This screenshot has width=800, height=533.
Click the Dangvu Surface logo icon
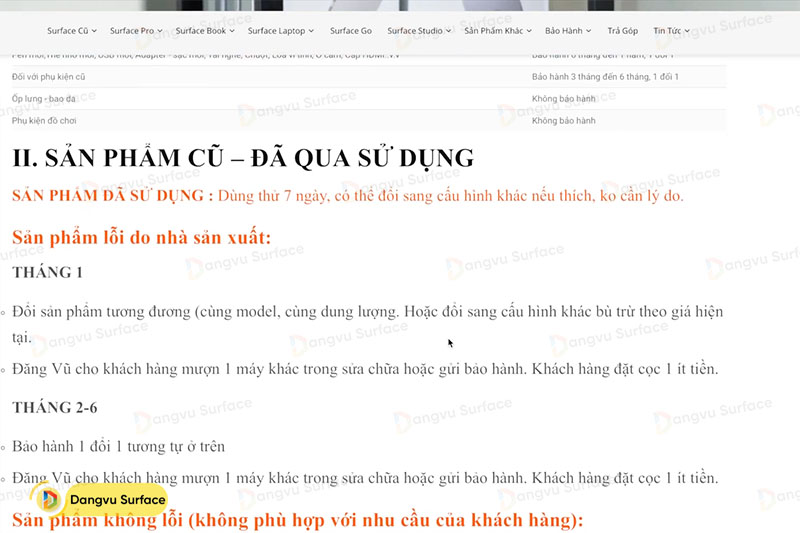tap(49, 499)
